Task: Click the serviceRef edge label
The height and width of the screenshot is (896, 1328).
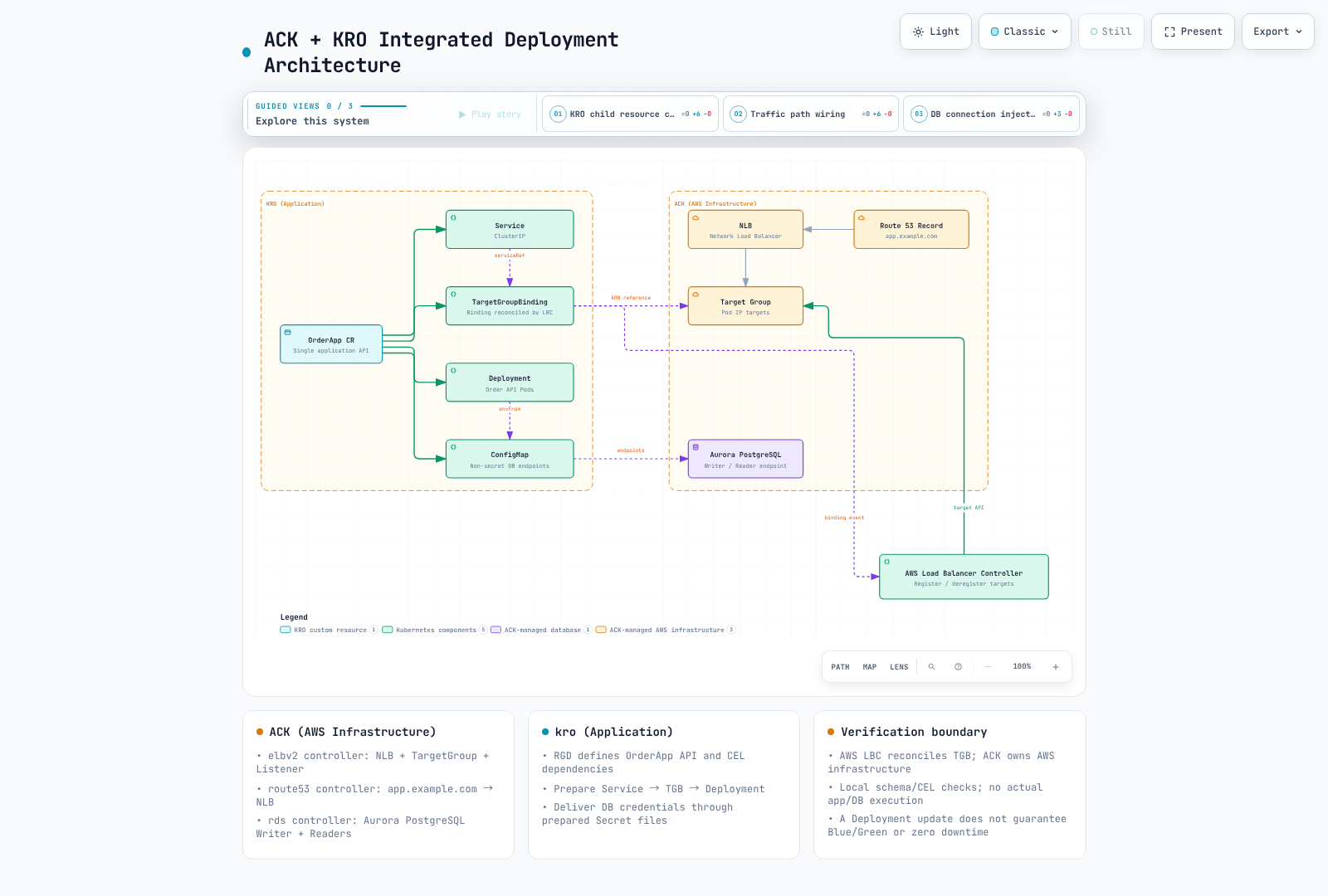Action: pos(510,256)
